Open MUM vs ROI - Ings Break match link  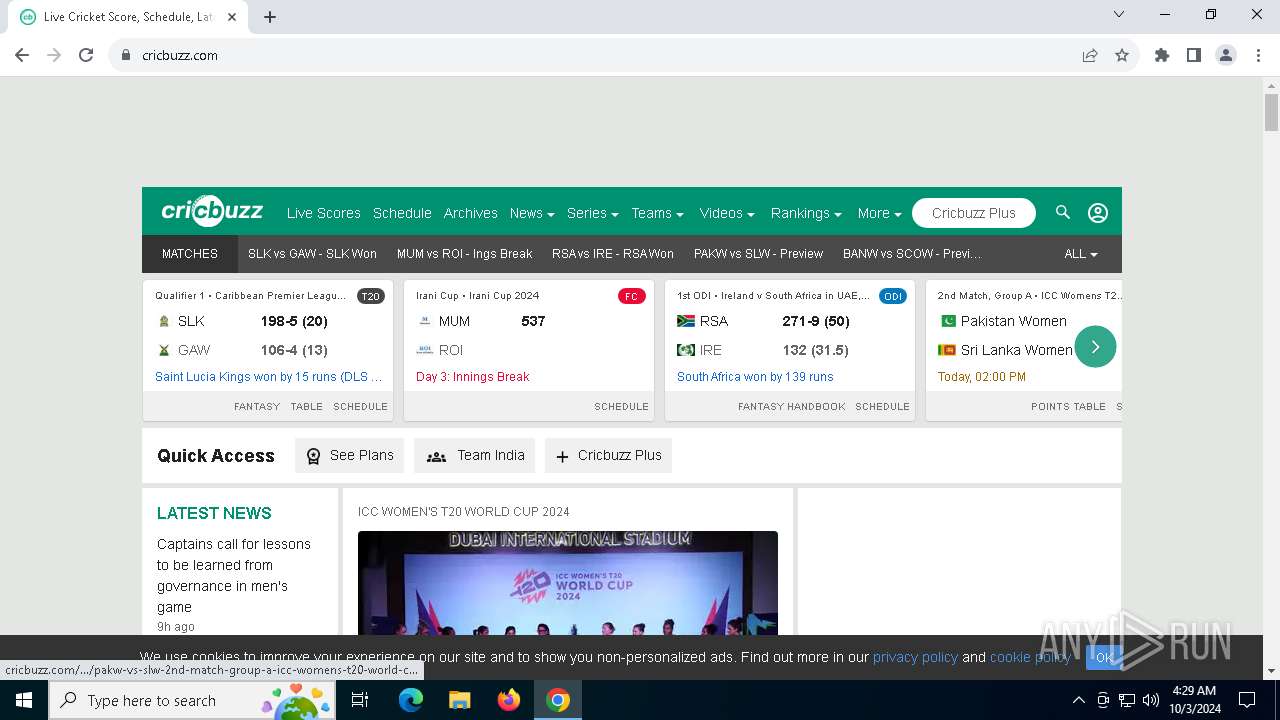464,254
